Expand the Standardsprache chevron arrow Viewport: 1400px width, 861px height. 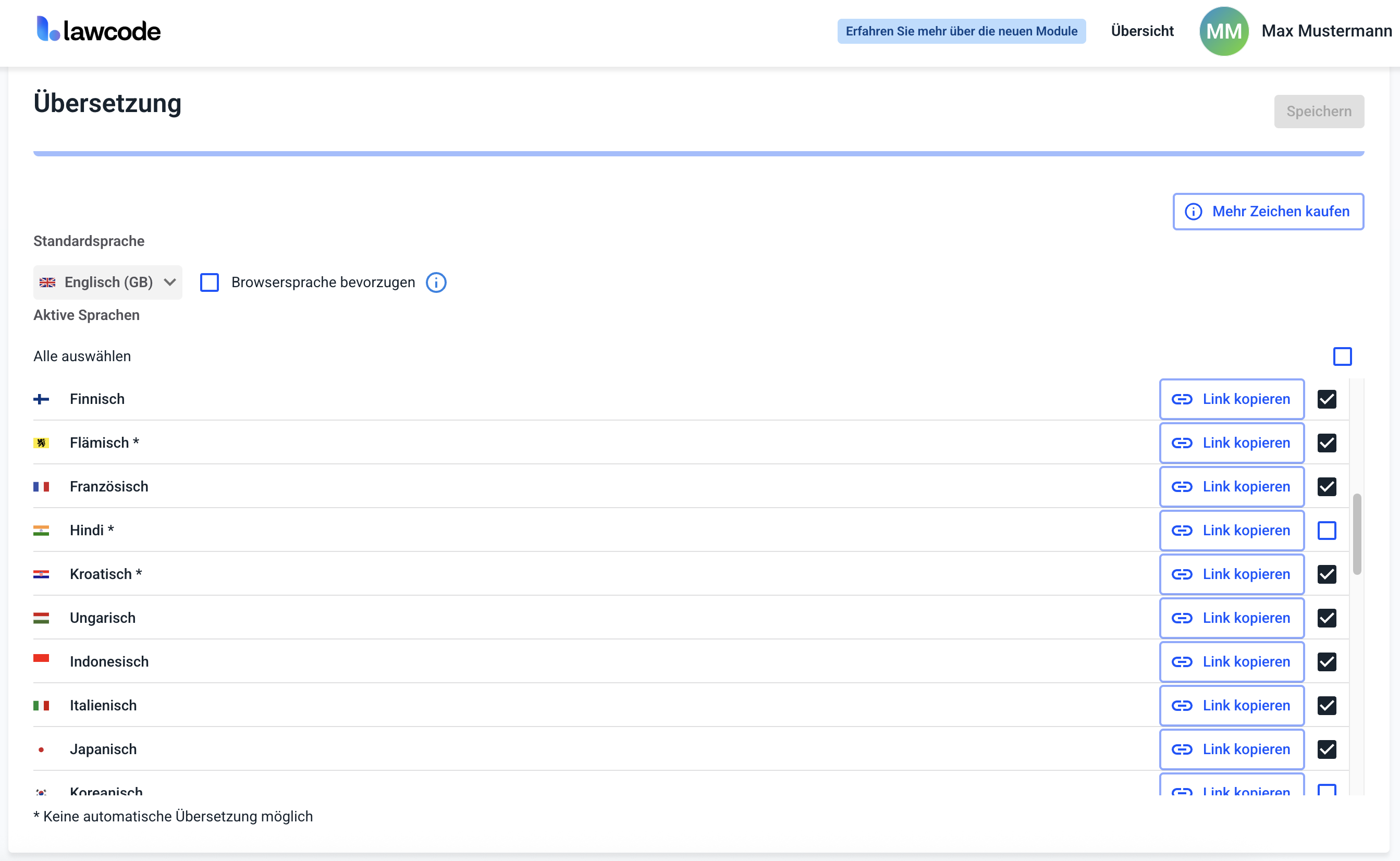point(170,282)
